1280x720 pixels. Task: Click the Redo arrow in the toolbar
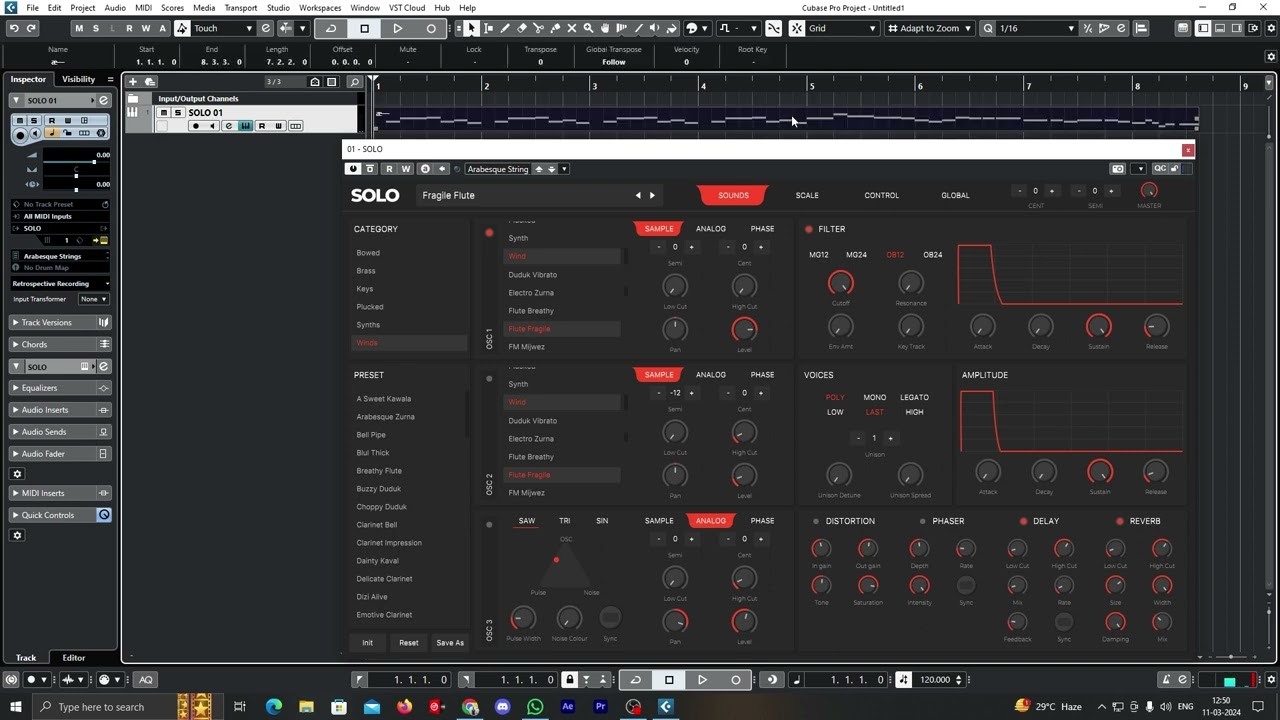click(32, 28)
